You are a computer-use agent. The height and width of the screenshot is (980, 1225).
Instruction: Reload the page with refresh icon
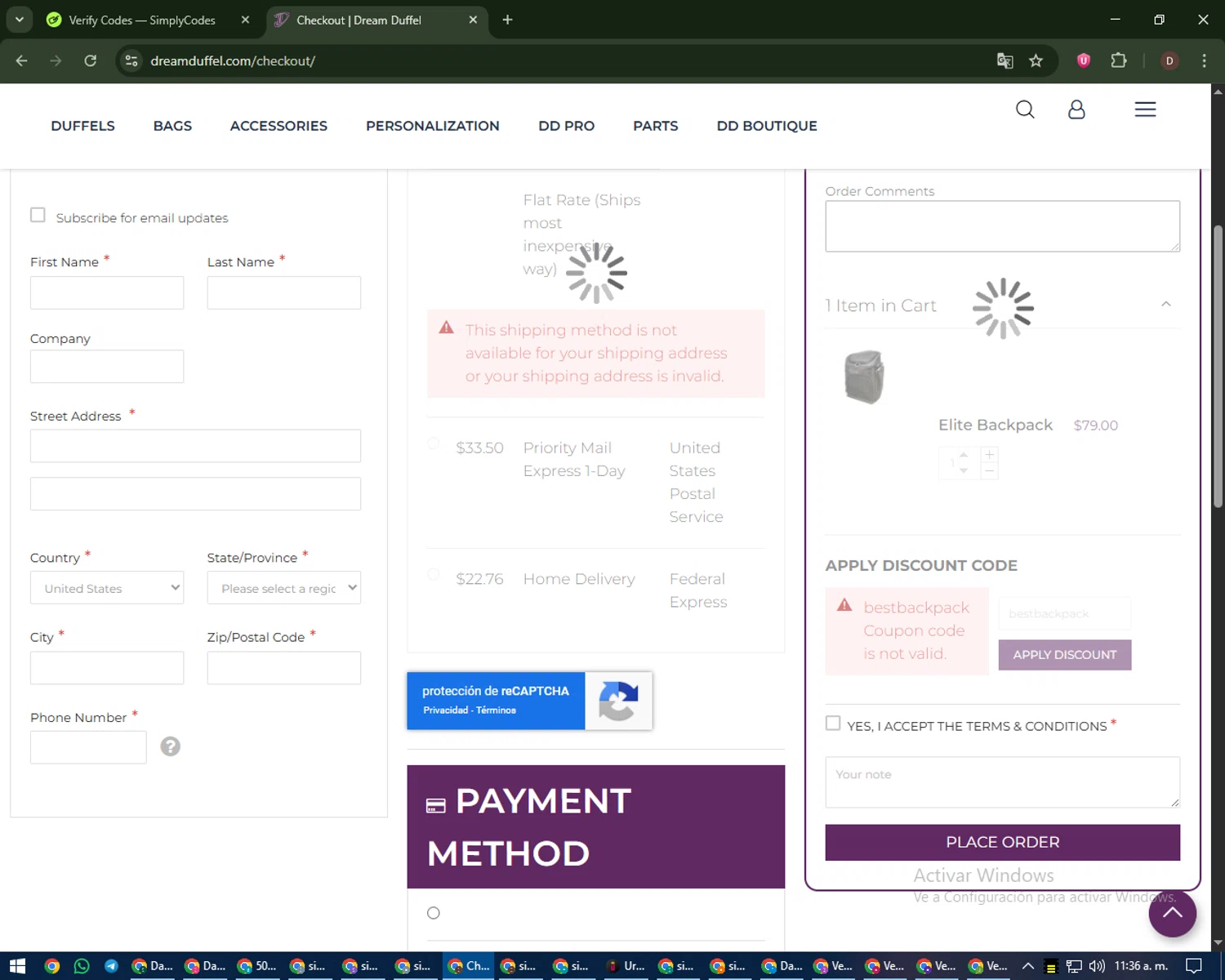[x=91, y=60]
